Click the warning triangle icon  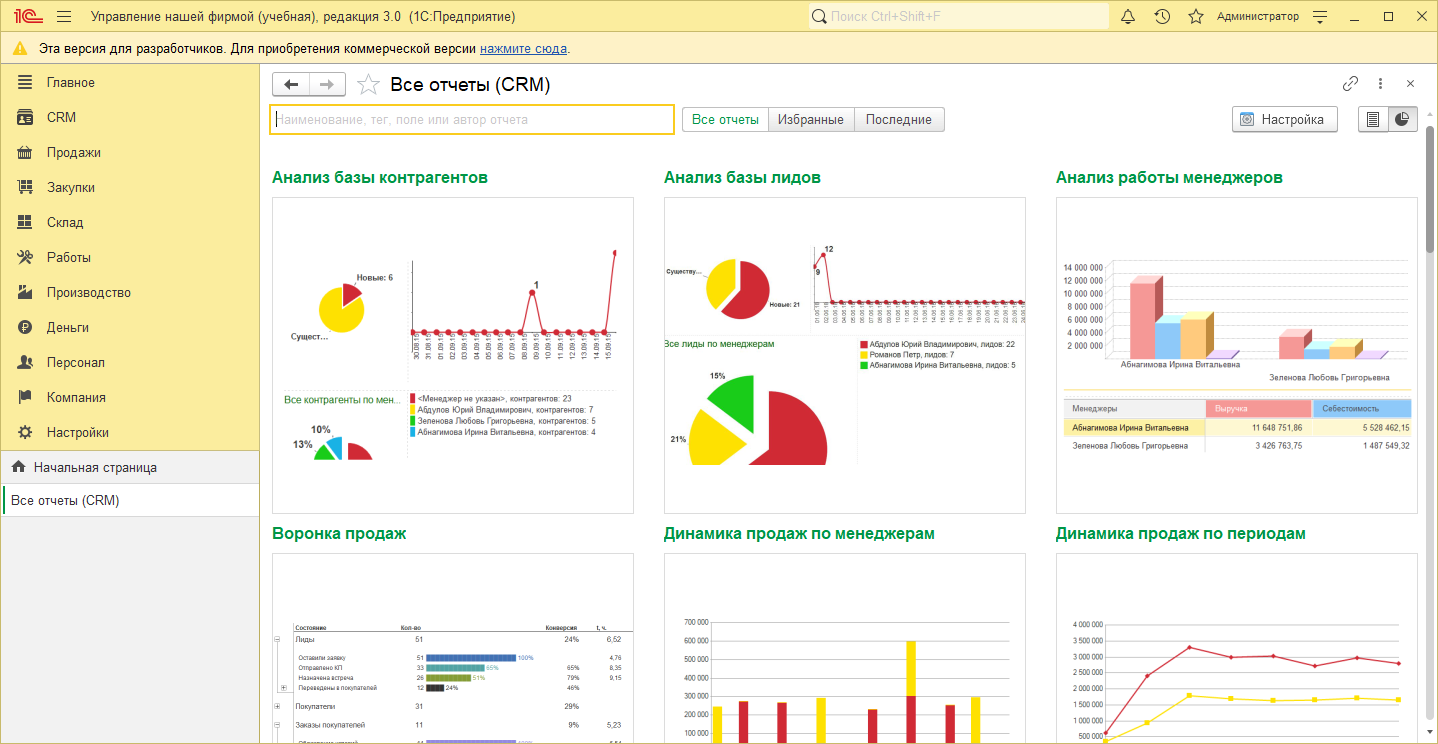[20, 48]
